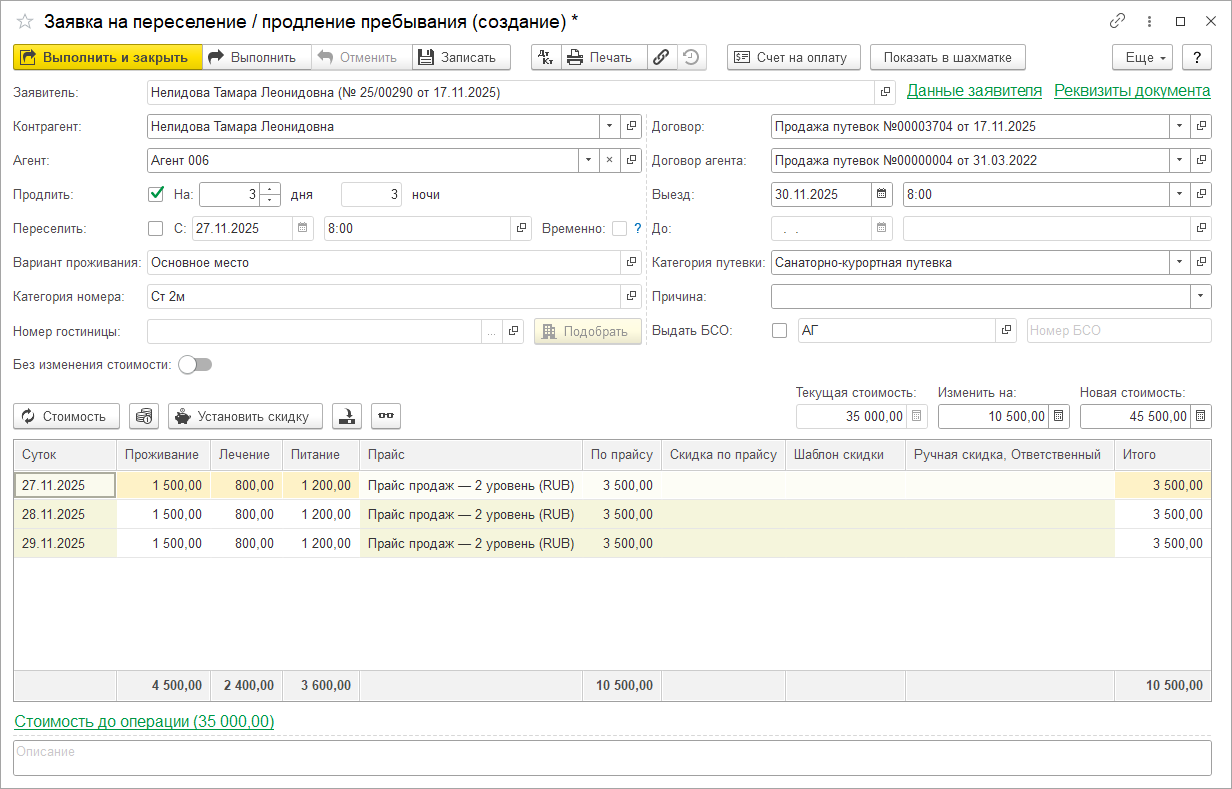Toggle the Без изменения стоимости switch
This screenshot has width=1232, height=789.
click(x=195, y=365)
